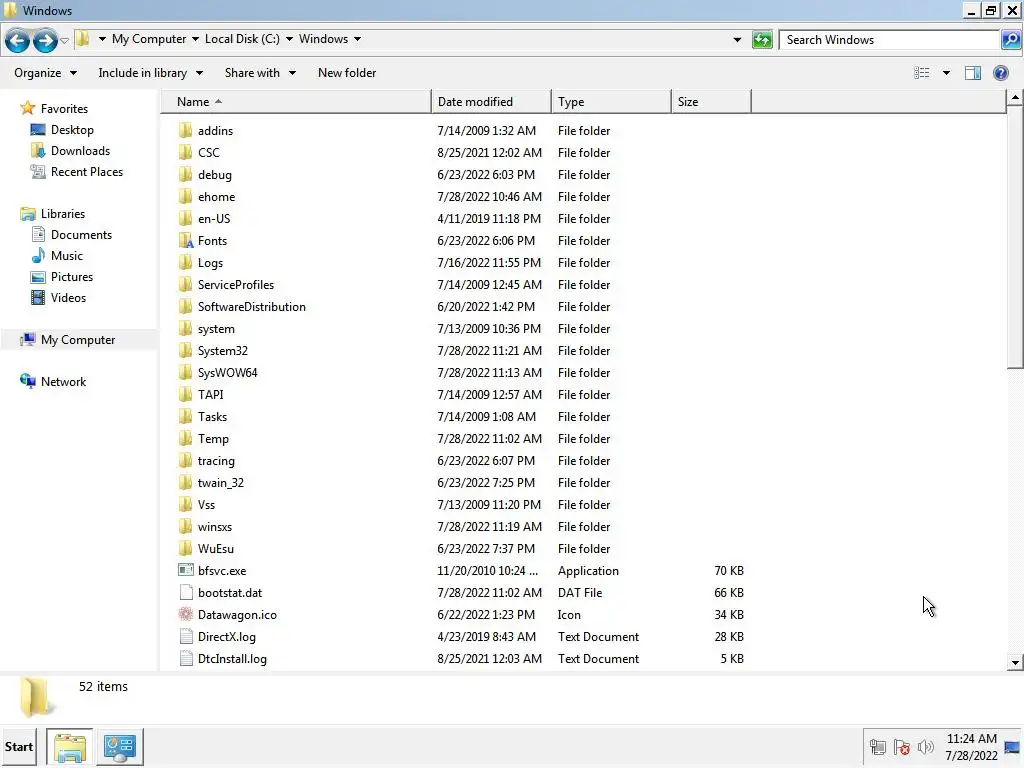
Task: Click the ServiceProfiles folder name
Action: [x=236, y=285]
